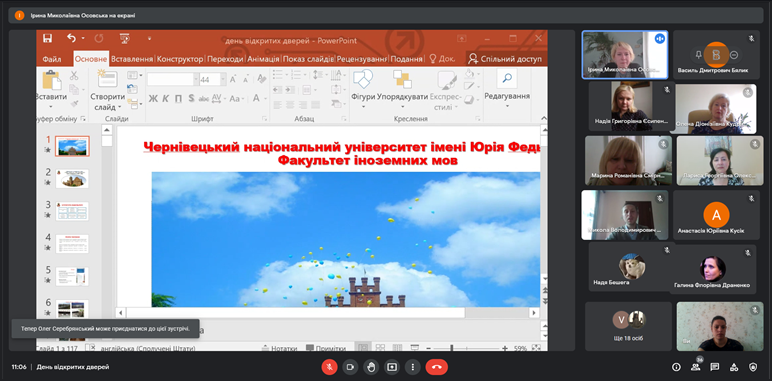Select slide 2 thumbnail

click(x=72, y=179)
